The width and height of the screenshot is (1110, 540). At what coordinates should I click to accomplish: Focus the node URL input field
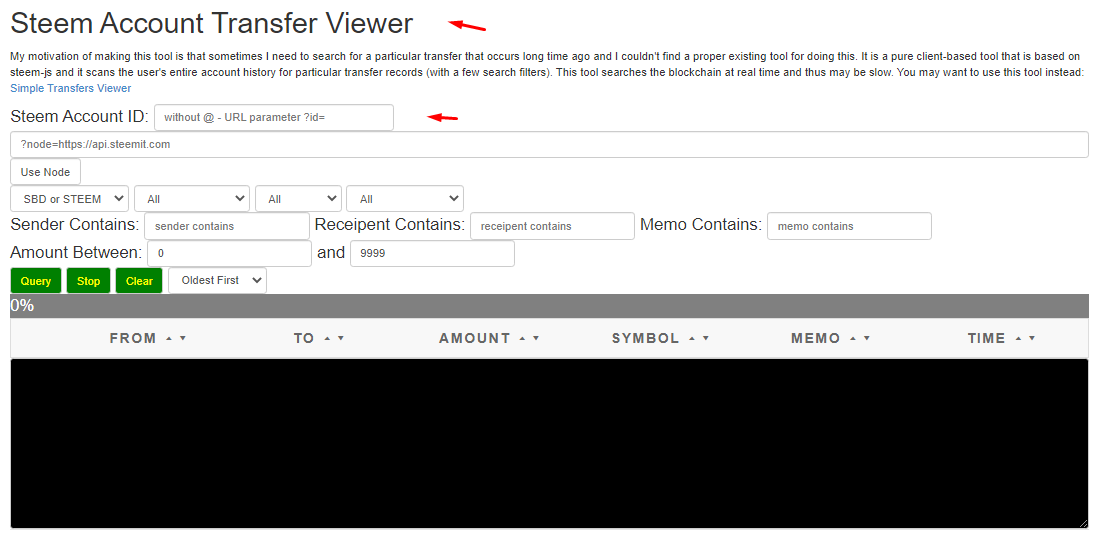pos(549,144)
